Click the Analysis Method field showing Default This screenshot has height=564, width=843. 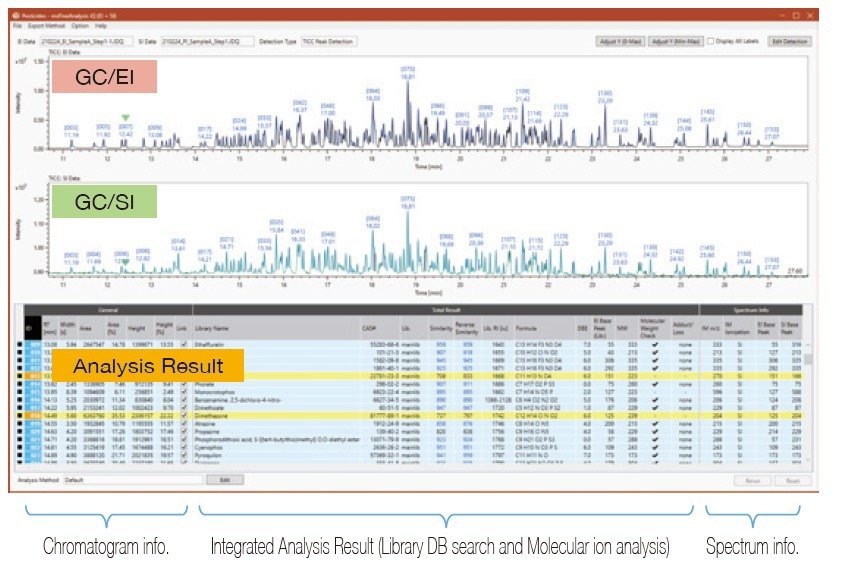133,480
